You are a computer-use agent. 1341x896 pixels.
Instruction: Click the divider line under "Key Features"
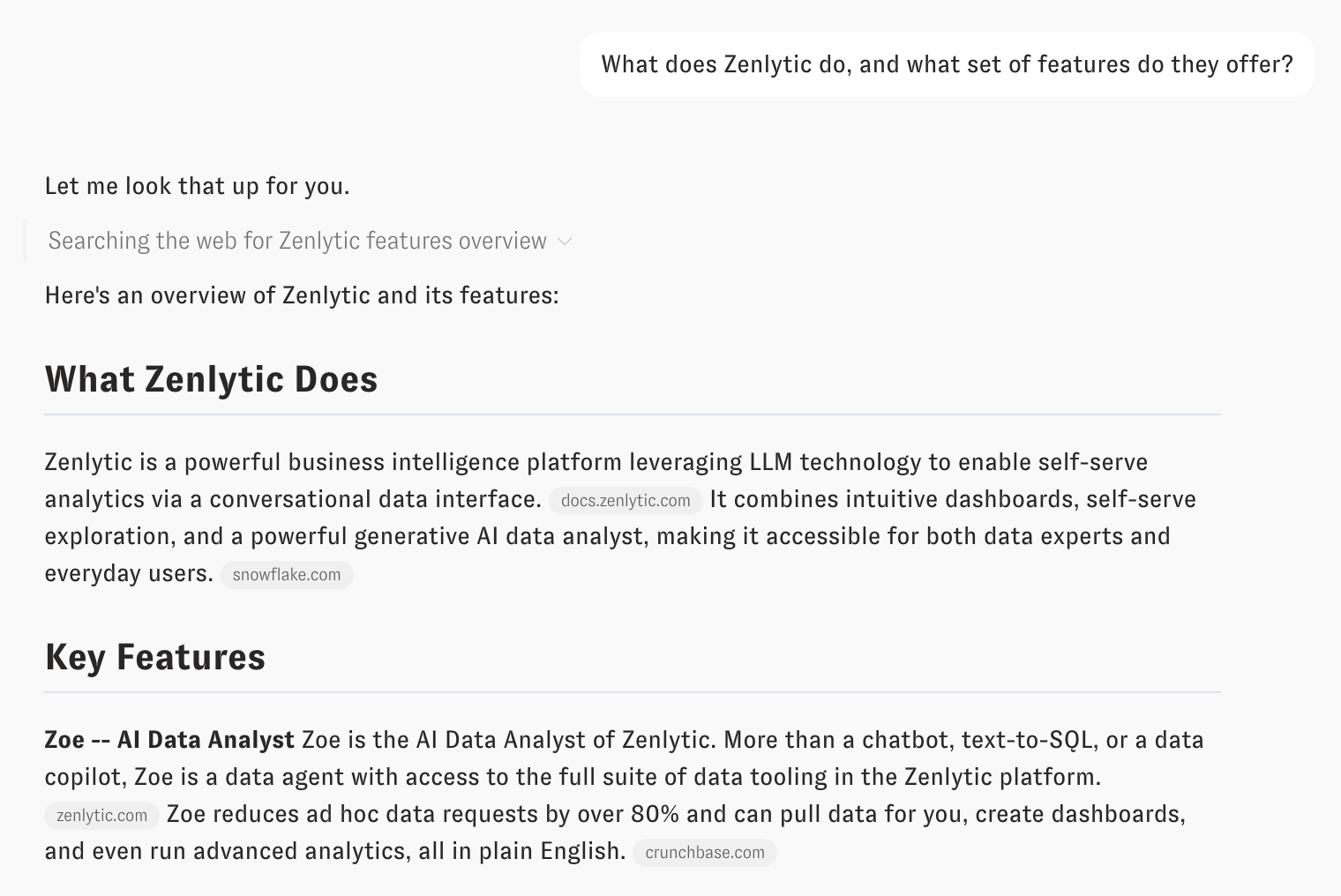[x=632, y=692]
